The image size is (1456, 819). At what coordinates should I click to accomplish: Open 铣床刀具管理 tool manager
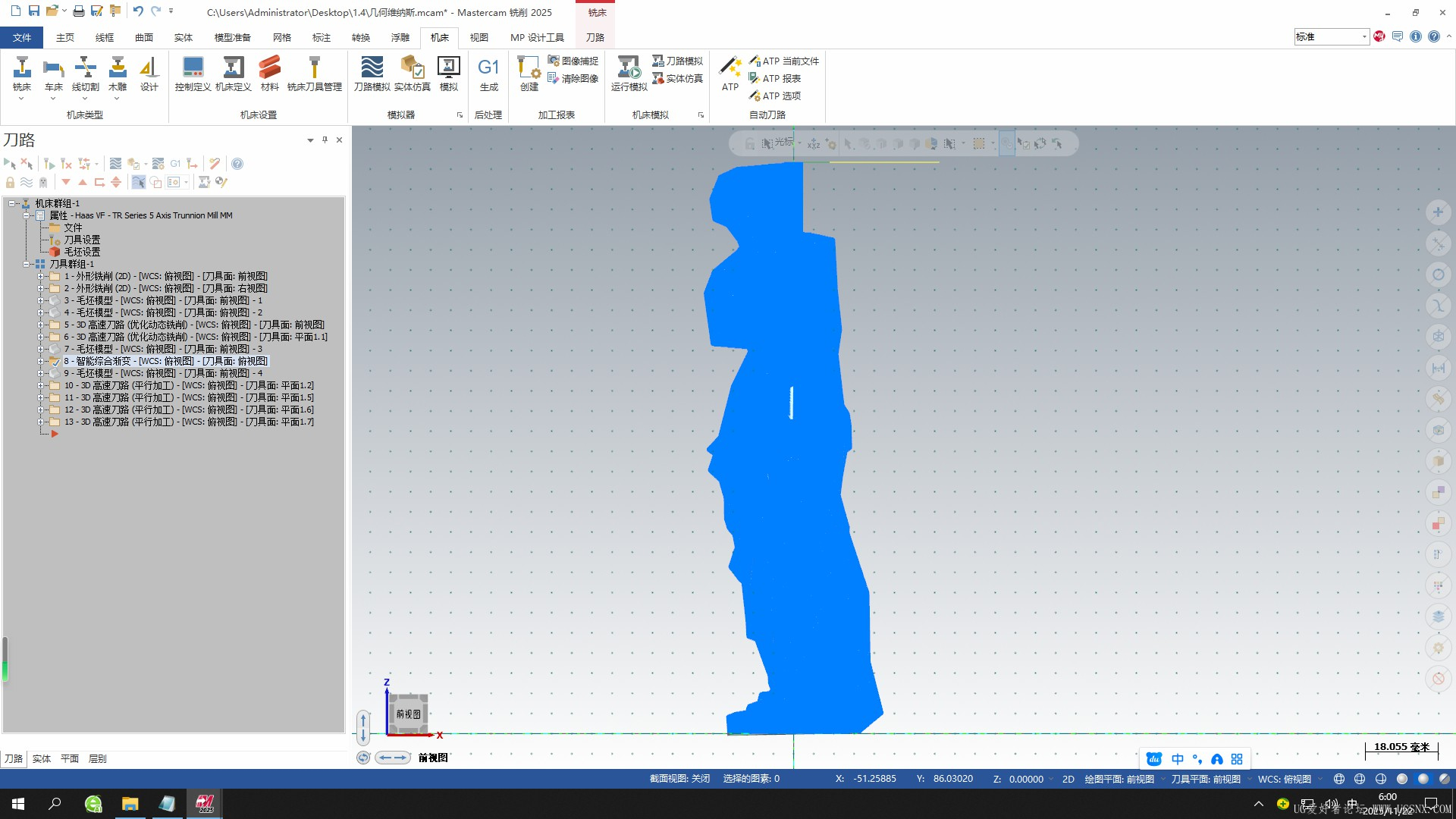[314, 69]
